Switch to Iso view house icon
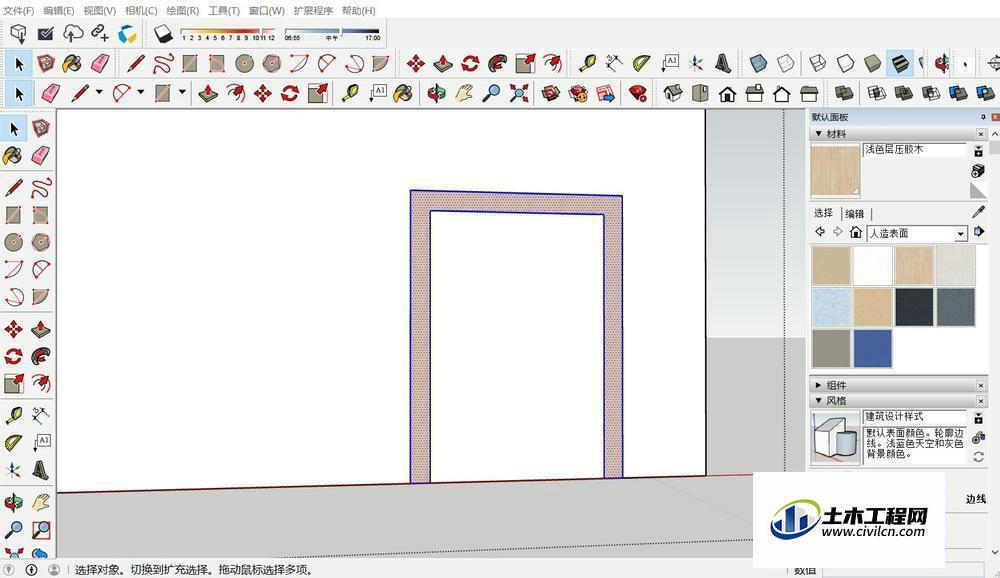The width and height of the screenshot is (1000, 578). [x=673, y=94]
